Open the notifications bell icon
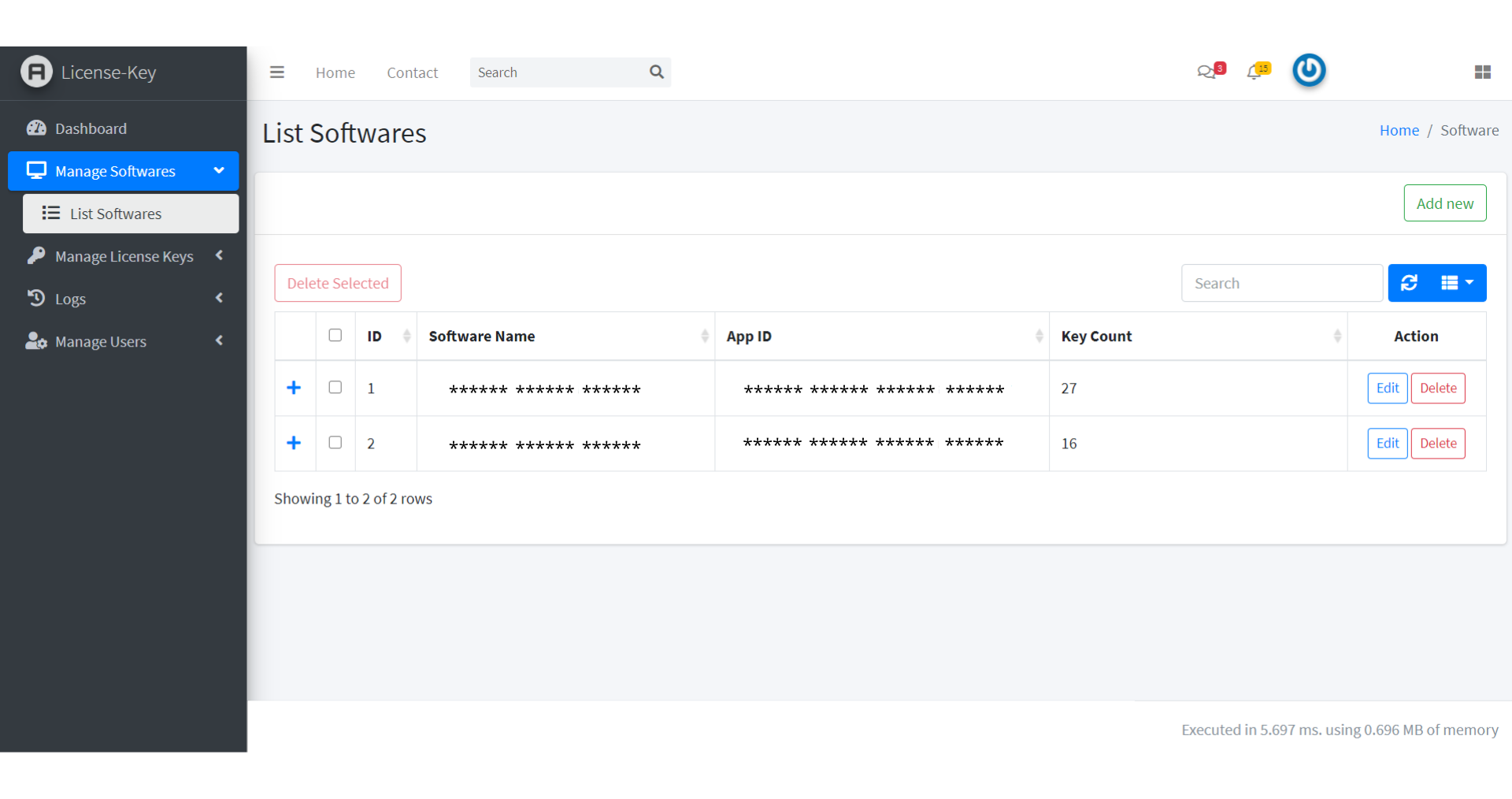The height and width of the screenshot is (799, 1512). (1255, 72)
